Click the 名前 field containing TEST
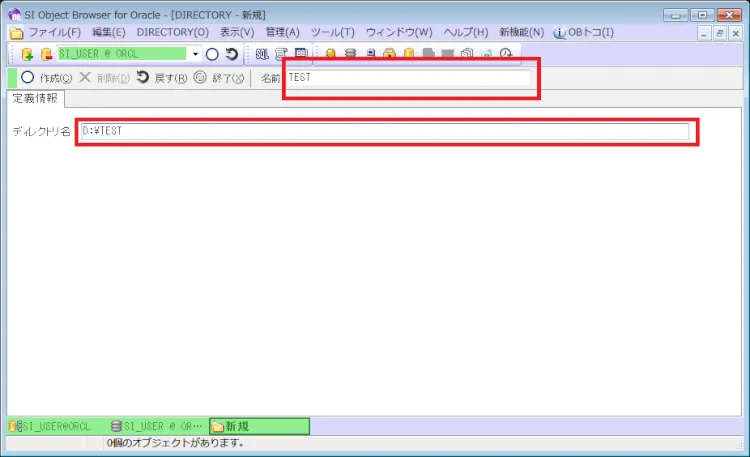This screenshot has width=750, height=457. point(408,77)
